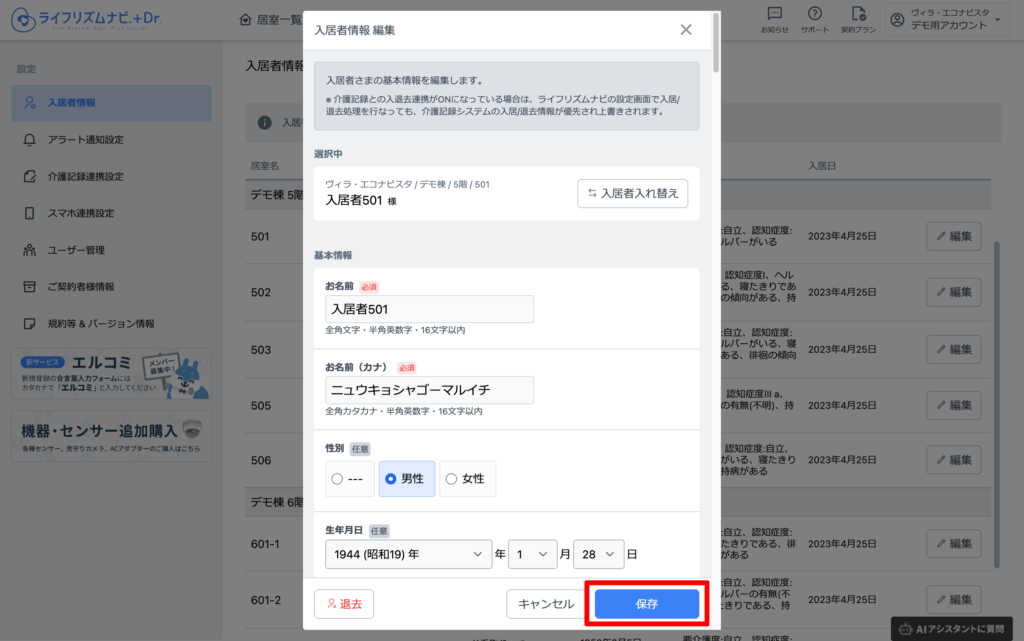Click the お名前（カナ） input field

click(x=429, y=390)
